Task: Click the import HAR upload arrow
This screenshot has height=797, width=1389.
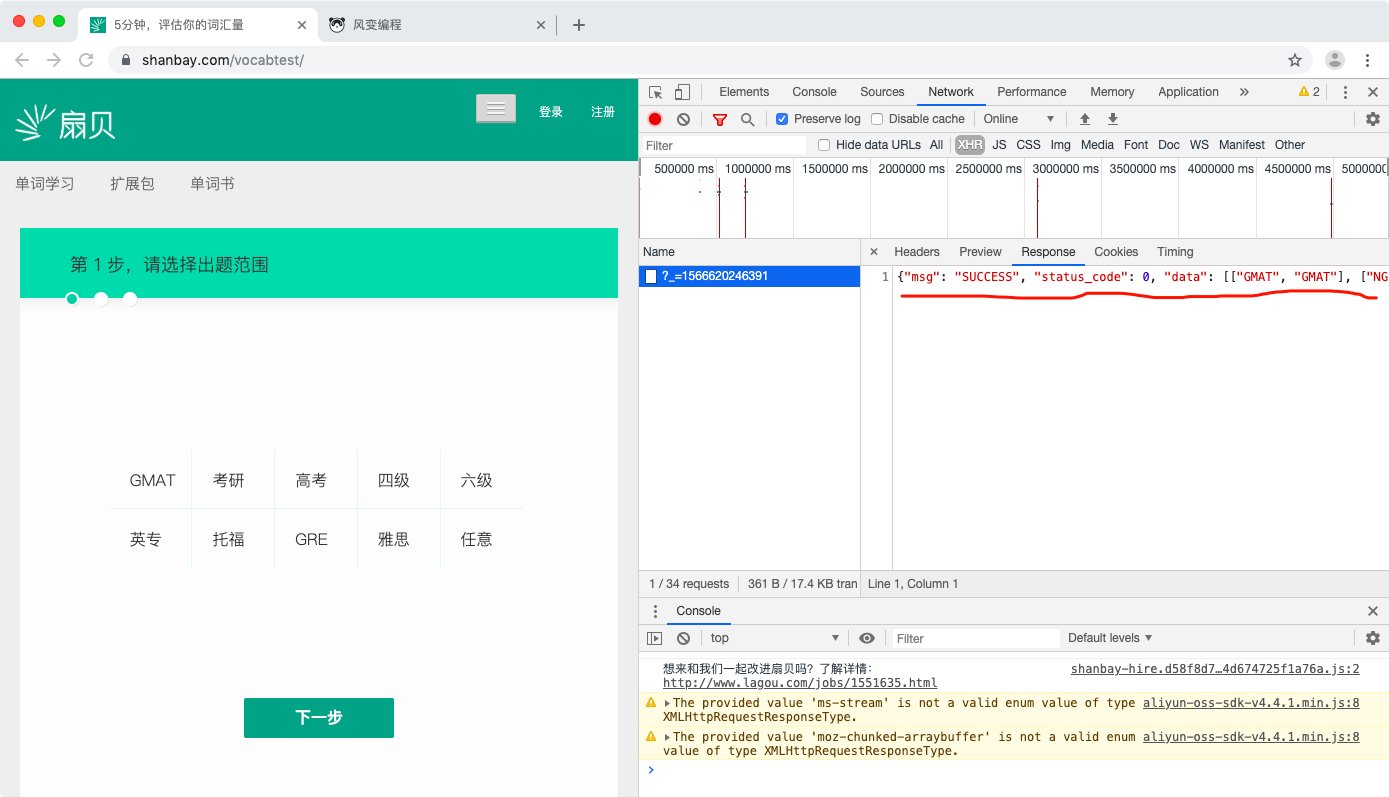Action: (1085, 119)
